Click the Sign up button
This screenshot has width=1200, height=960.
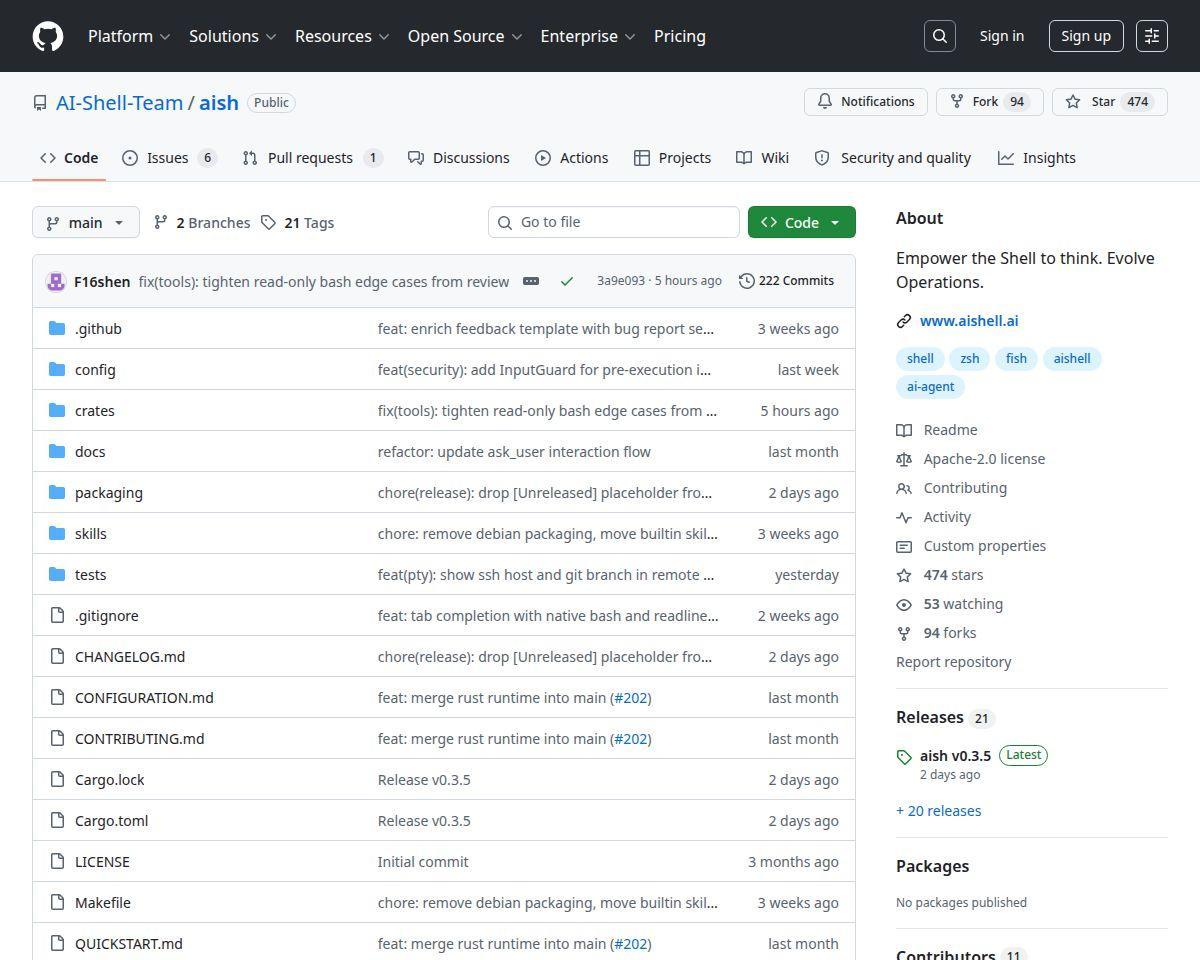(1086, 36)
